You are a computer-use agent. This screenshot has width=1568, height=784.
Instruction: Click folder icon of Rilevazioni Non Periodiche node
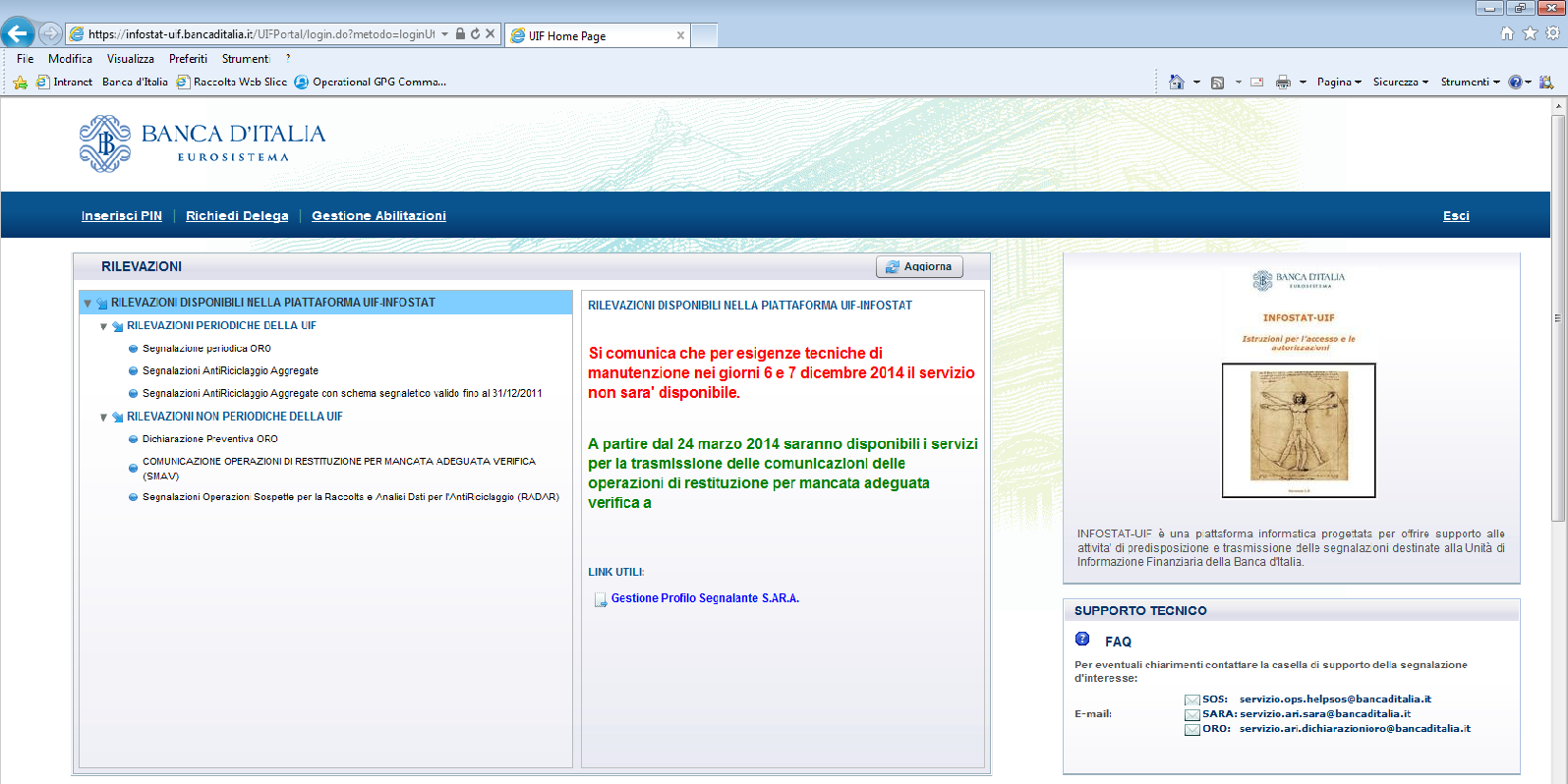[x=118, y=418]
